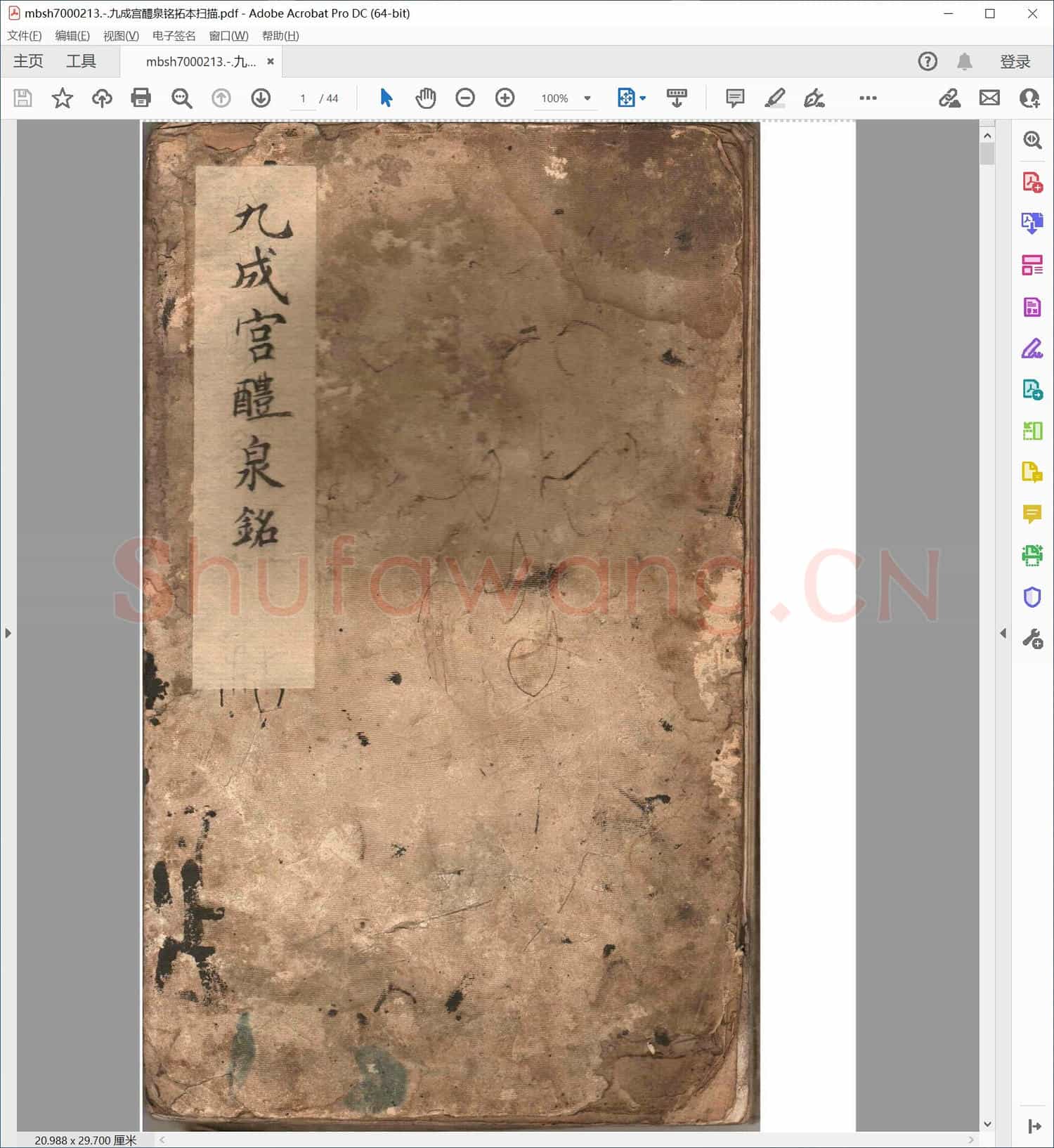Viewport: 1054px width, 1148px height.
Task: Open the 电子签名 menu
Action: click(174, 36)
